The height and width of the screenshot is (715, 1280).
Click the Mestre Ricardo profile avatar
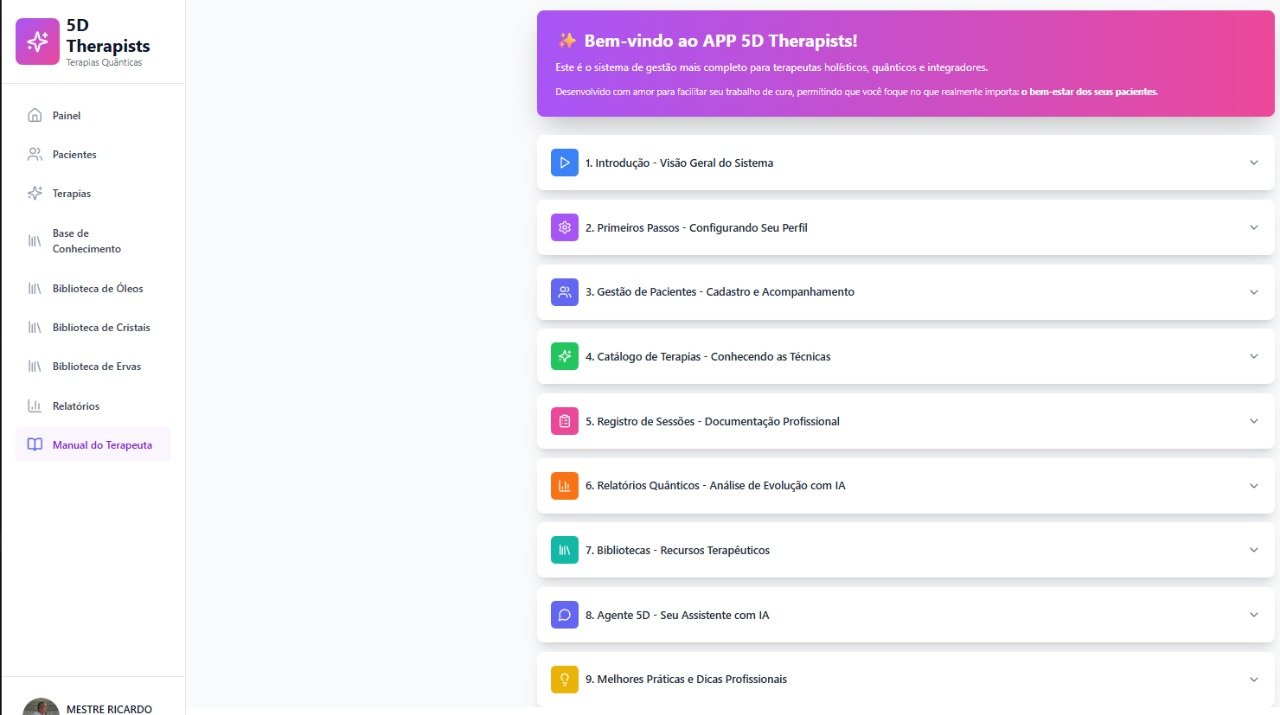click(x=40, y=707)
